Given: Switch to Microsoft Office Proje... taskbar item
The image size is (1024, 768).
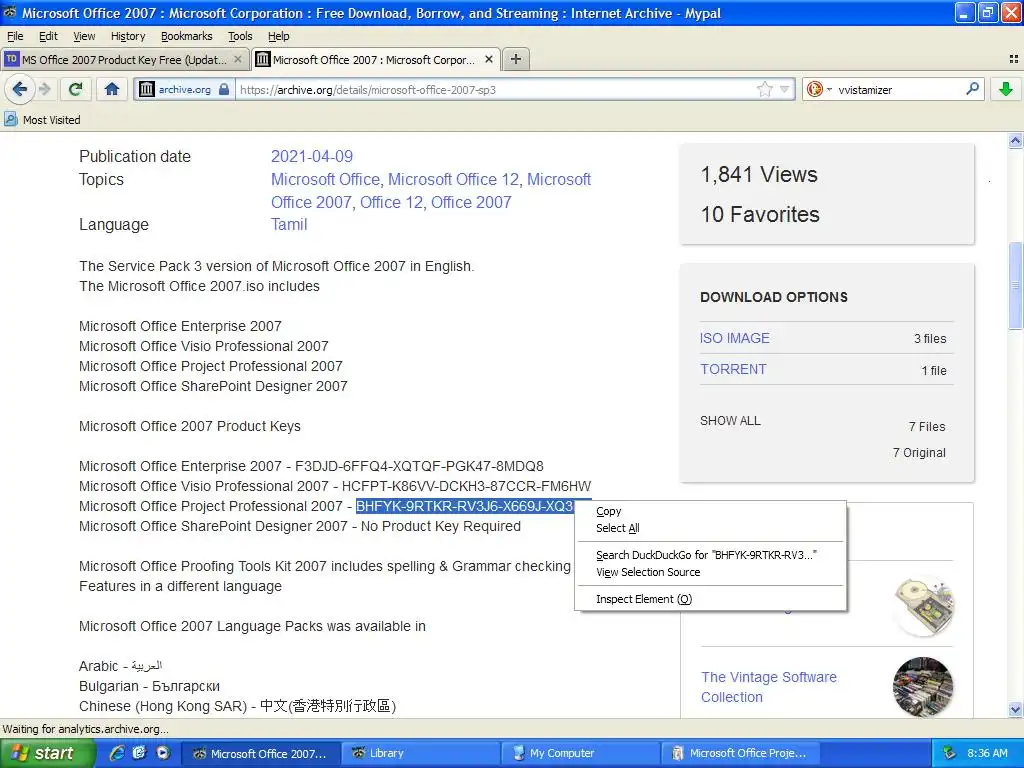Looking at the screenshot, I should [741, 753].
